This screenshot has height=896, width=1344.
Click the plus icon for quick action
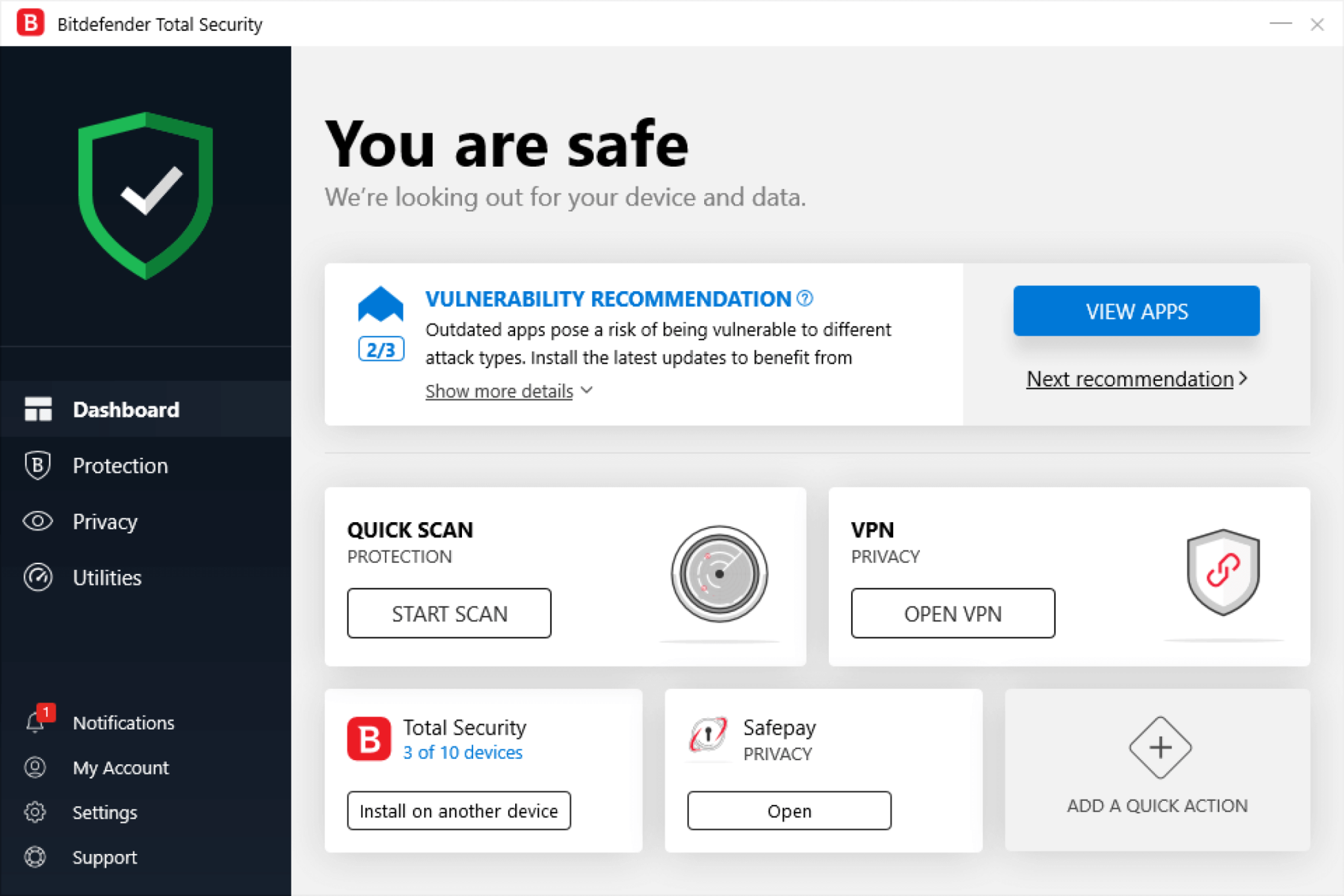click(x=1160, y=747)
